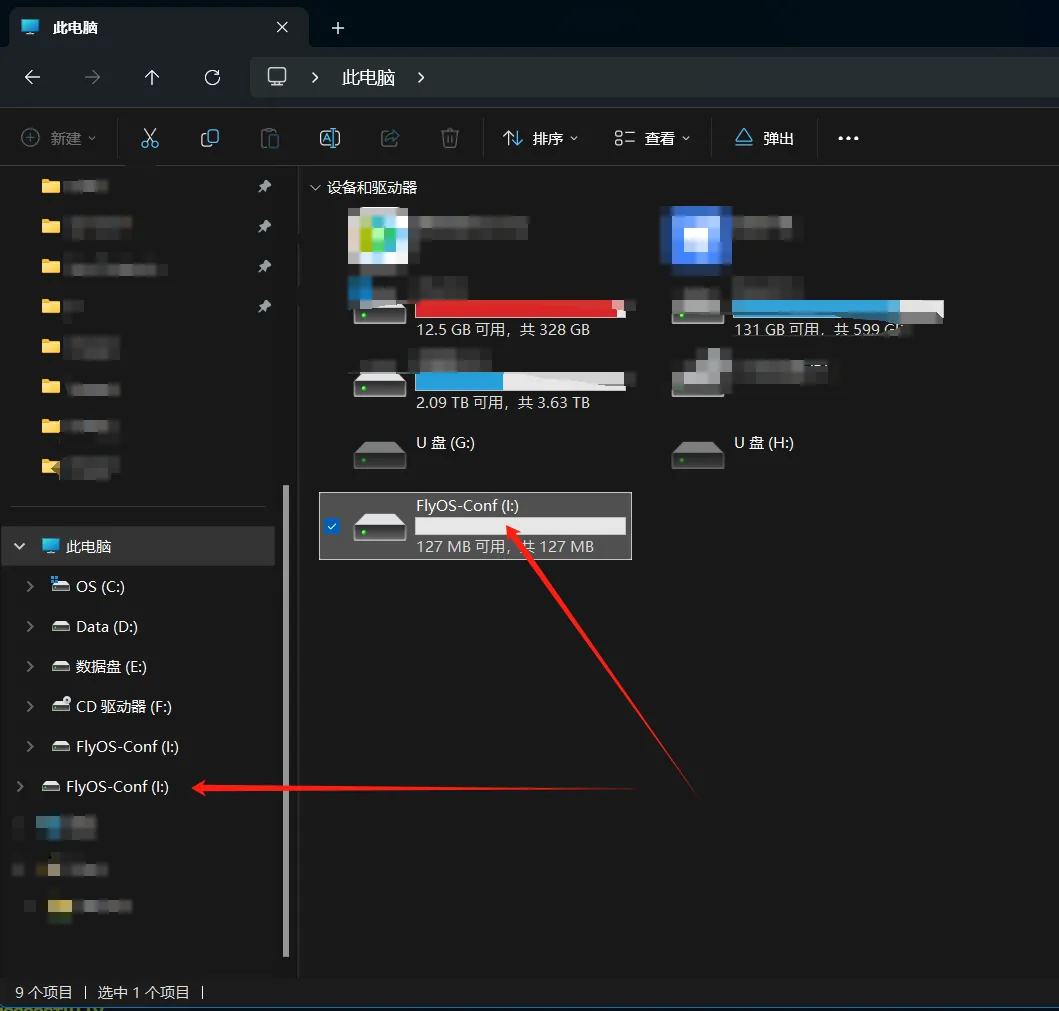Click the Refresh button
This screenshot has width=1059, height=1011.
click(x=212, y=77)
